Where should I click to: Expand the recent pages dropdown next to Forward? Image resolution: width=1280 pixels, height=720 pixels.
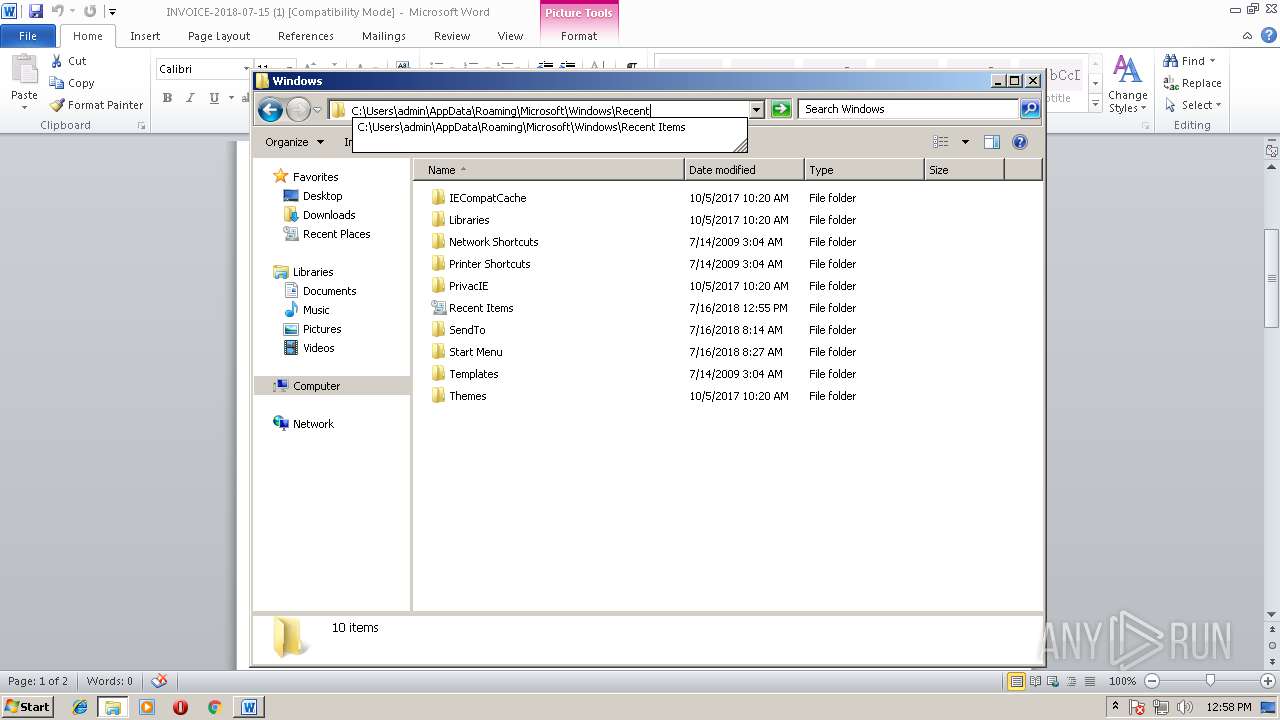[318, 110]
